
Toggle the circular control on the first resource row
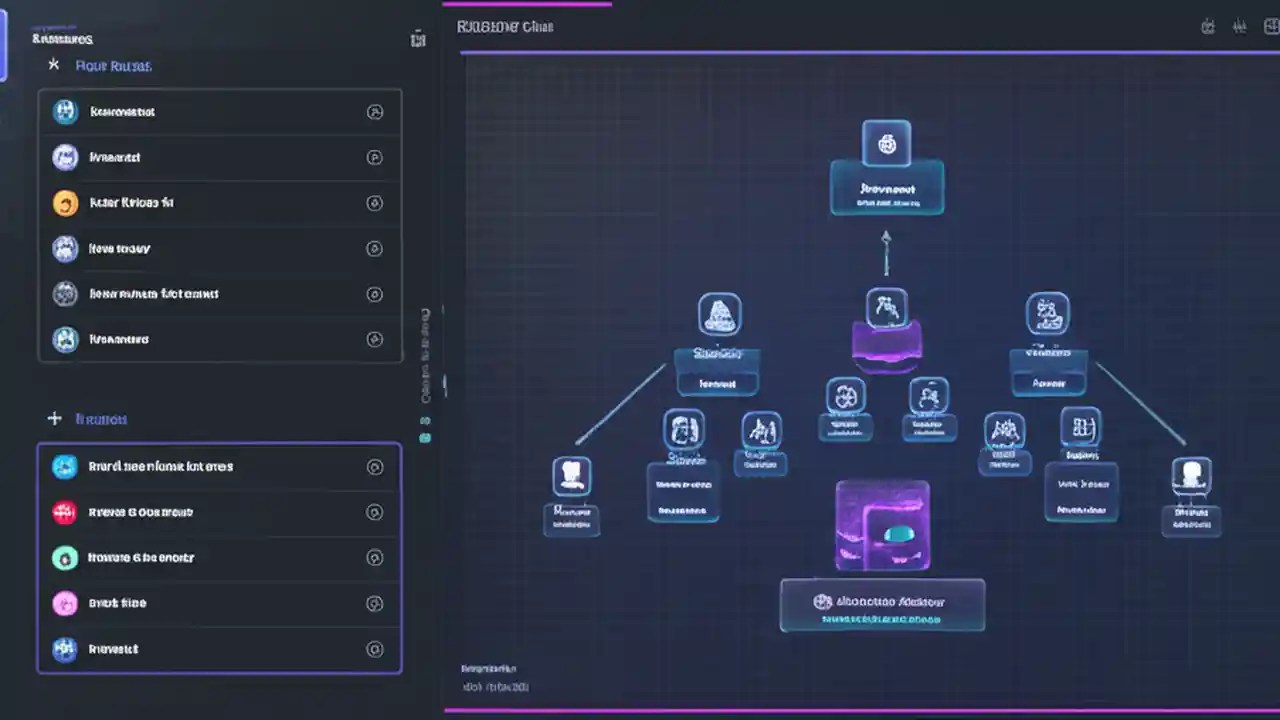(x=375, y=112)
